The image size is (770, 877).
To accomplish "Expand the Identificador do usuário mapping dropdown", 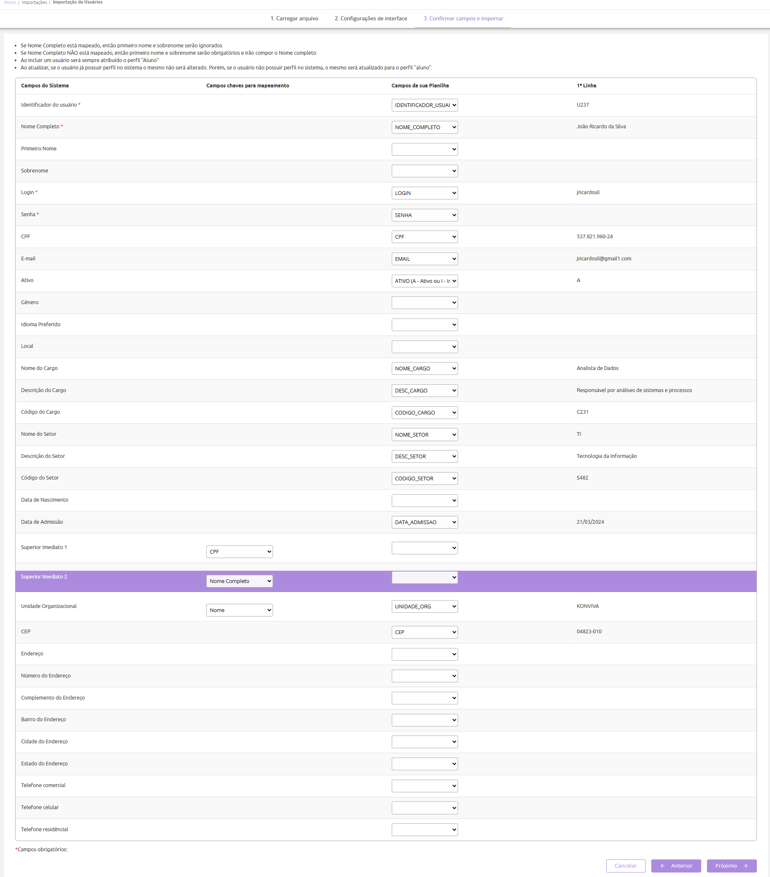I will 424,105.
